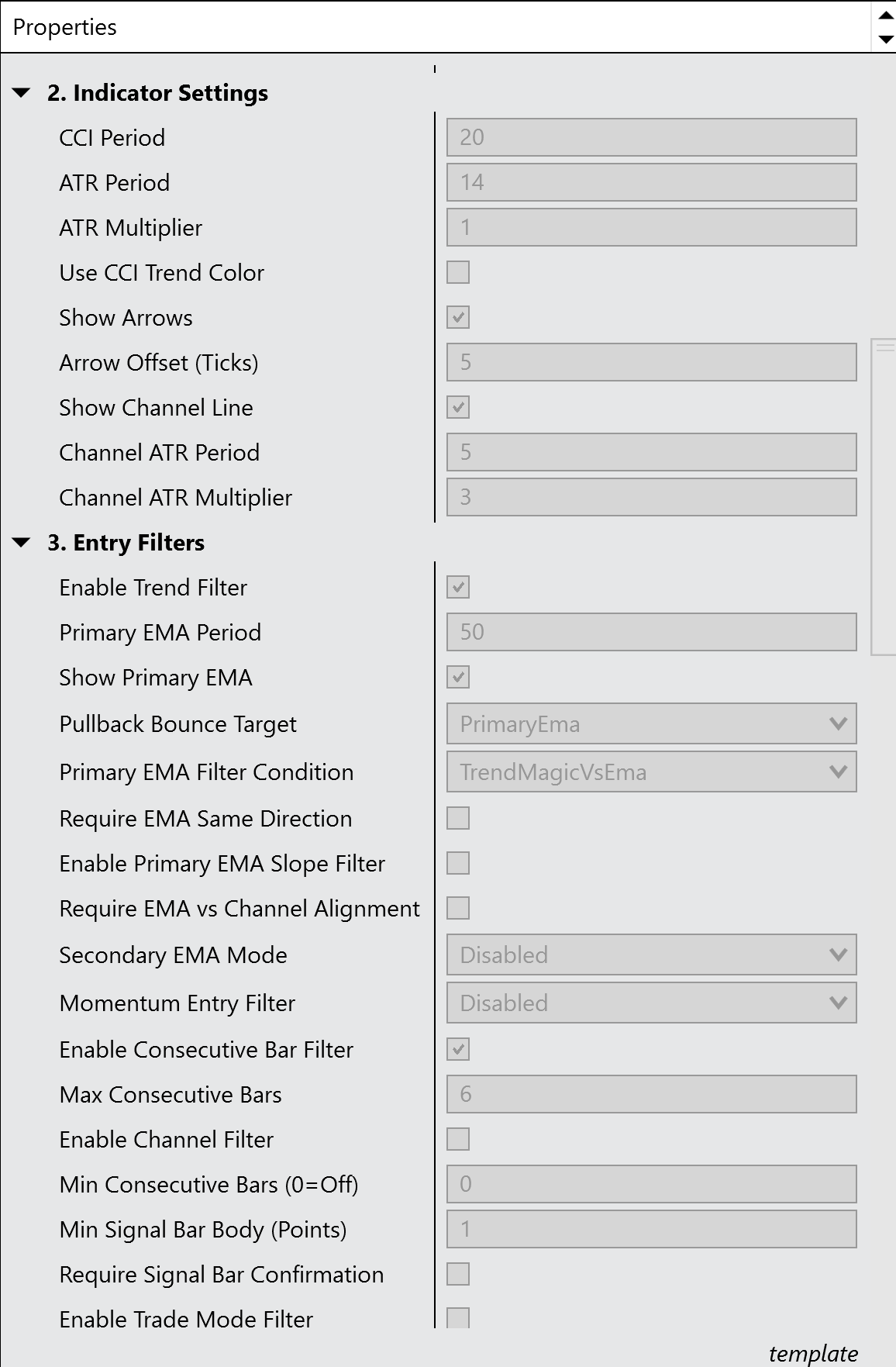Uncheck the Show Arrows checkbox
The image size is (896, 1367).
coord(458,318)
